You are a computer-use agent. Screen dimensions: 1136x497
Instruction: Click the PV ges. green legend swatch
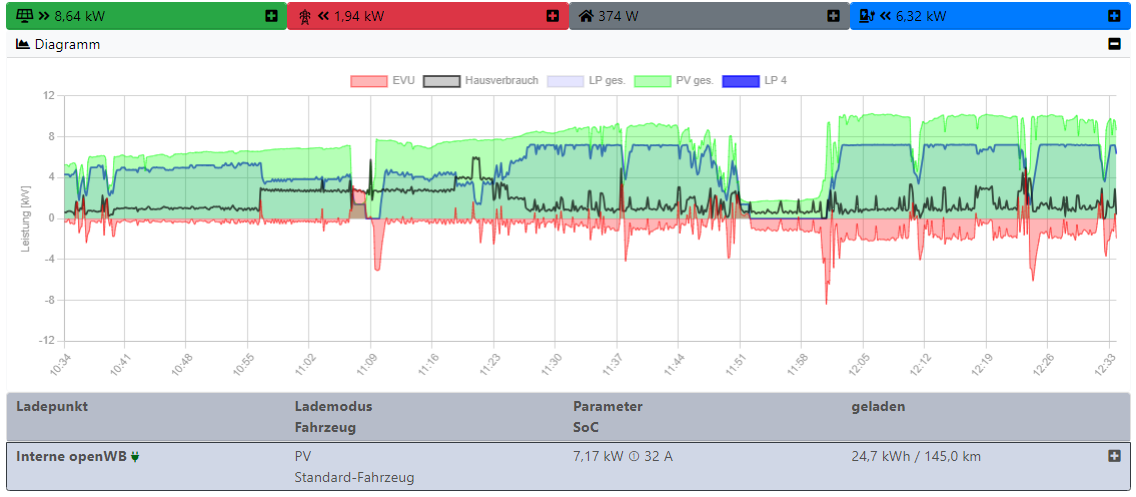point(653,80)
